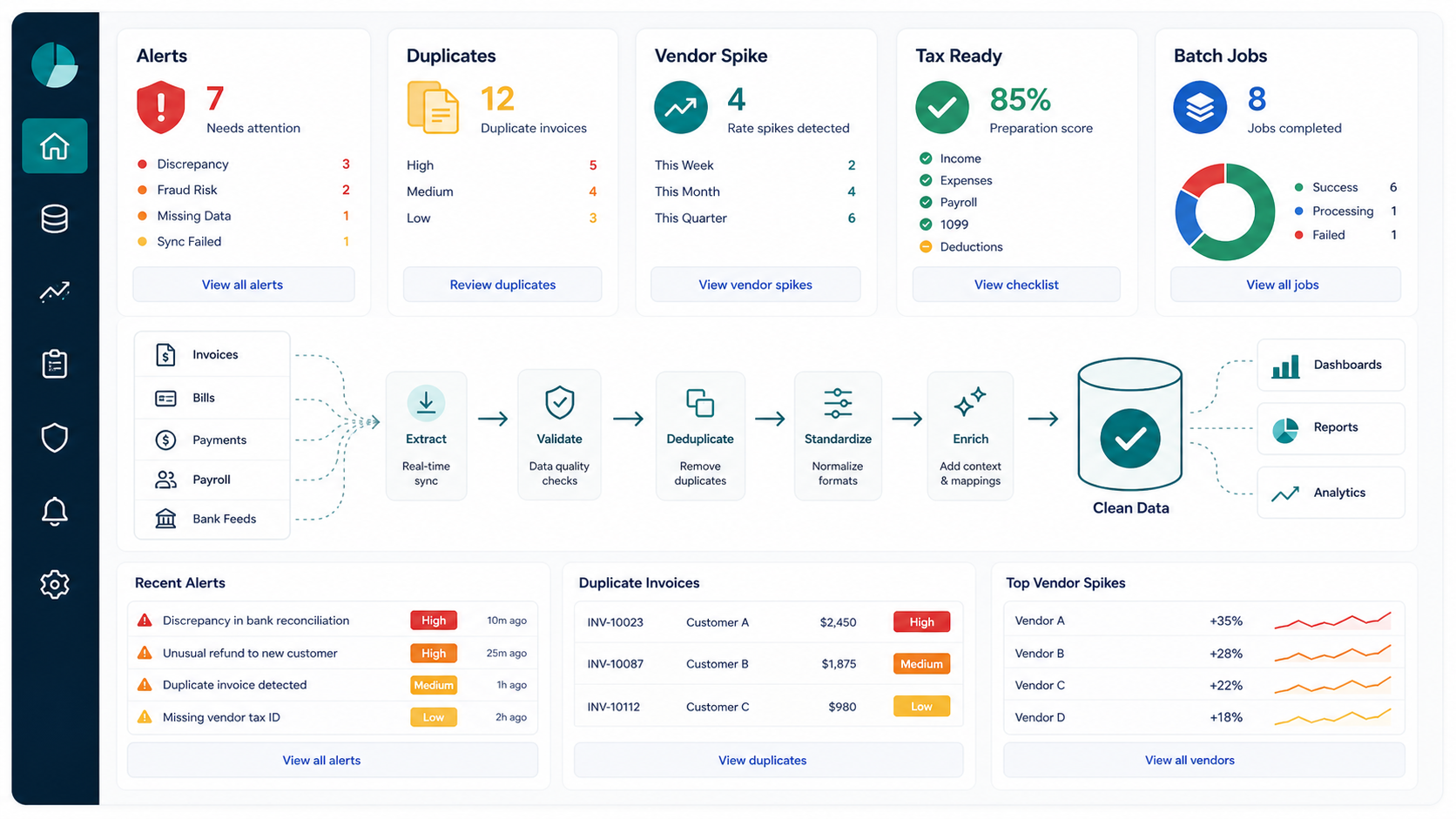Click Vendor A sparkline chart
The height and width of the screenshot is (819, 1456).
tap(1332, 621)
